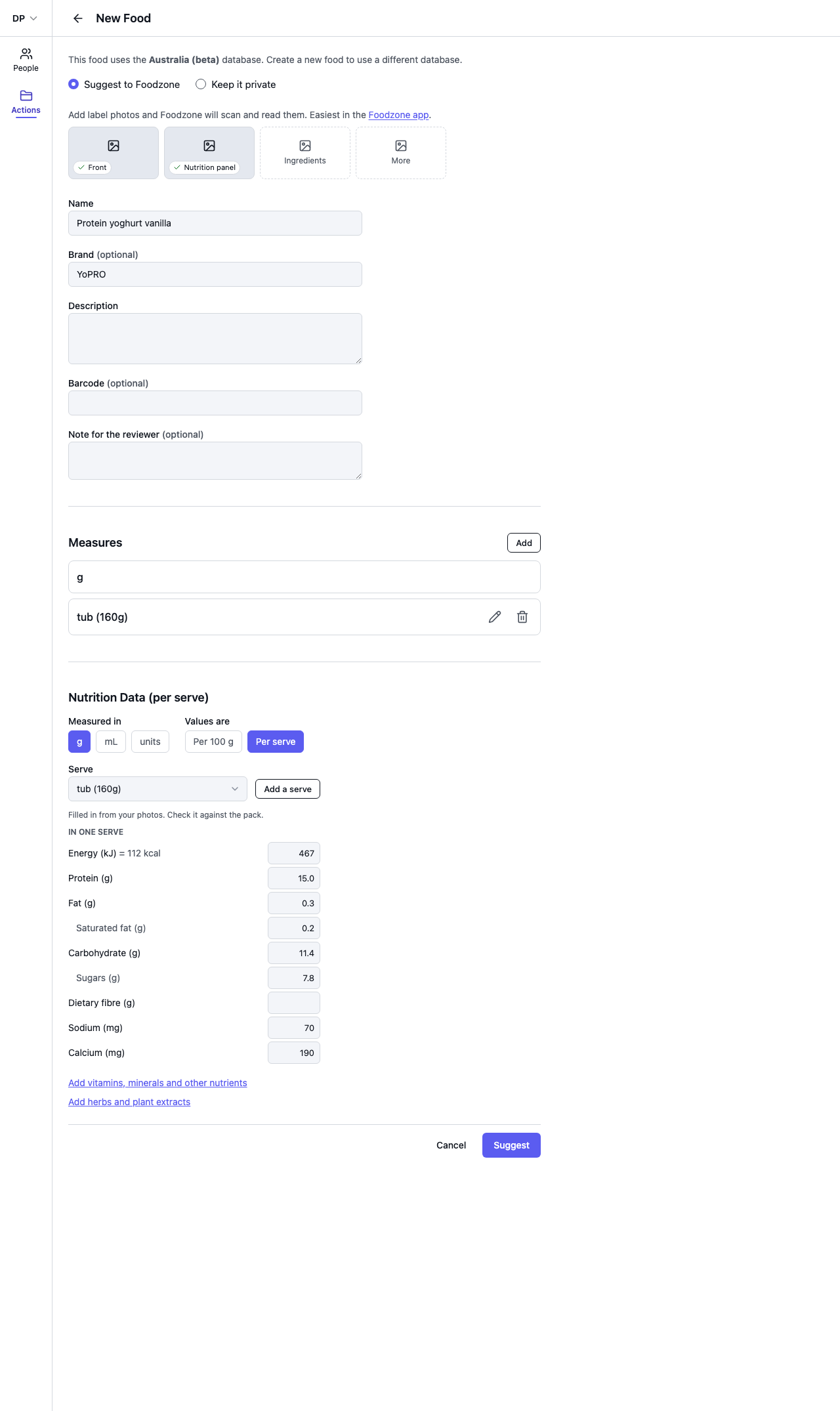Click the Note for the reviewer box
Image resolution: width=840 pixels, height=1411 pixels.
click(x=215, y=461)
